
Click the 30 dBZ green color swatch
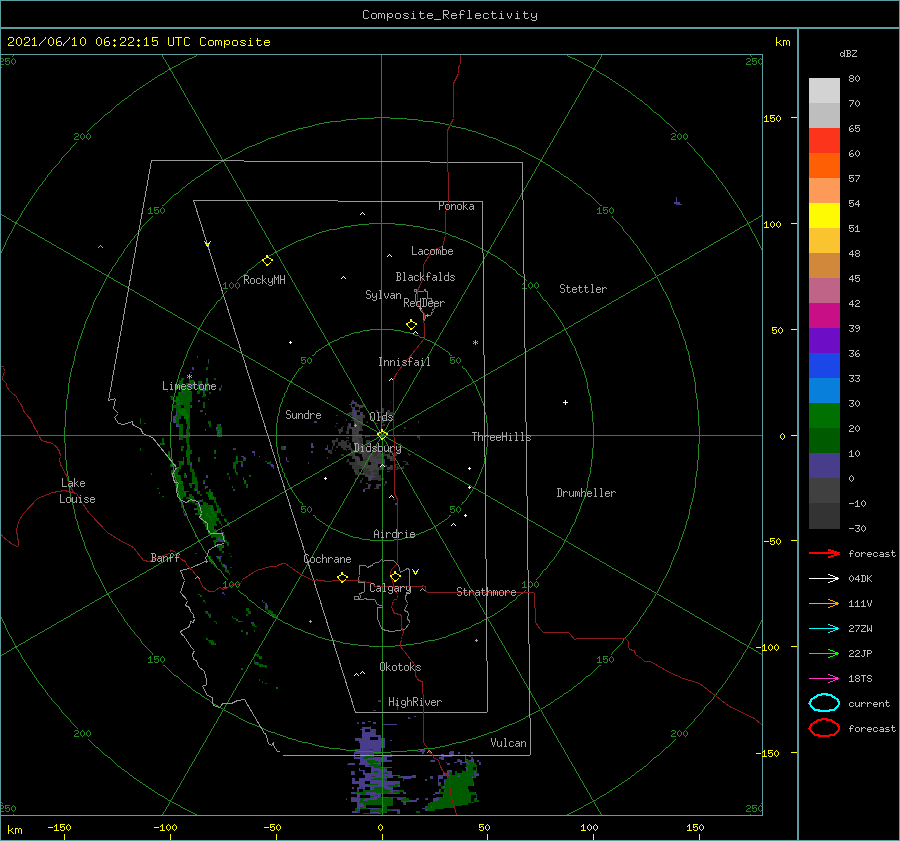pyautogui.click(x=824, y=415)
